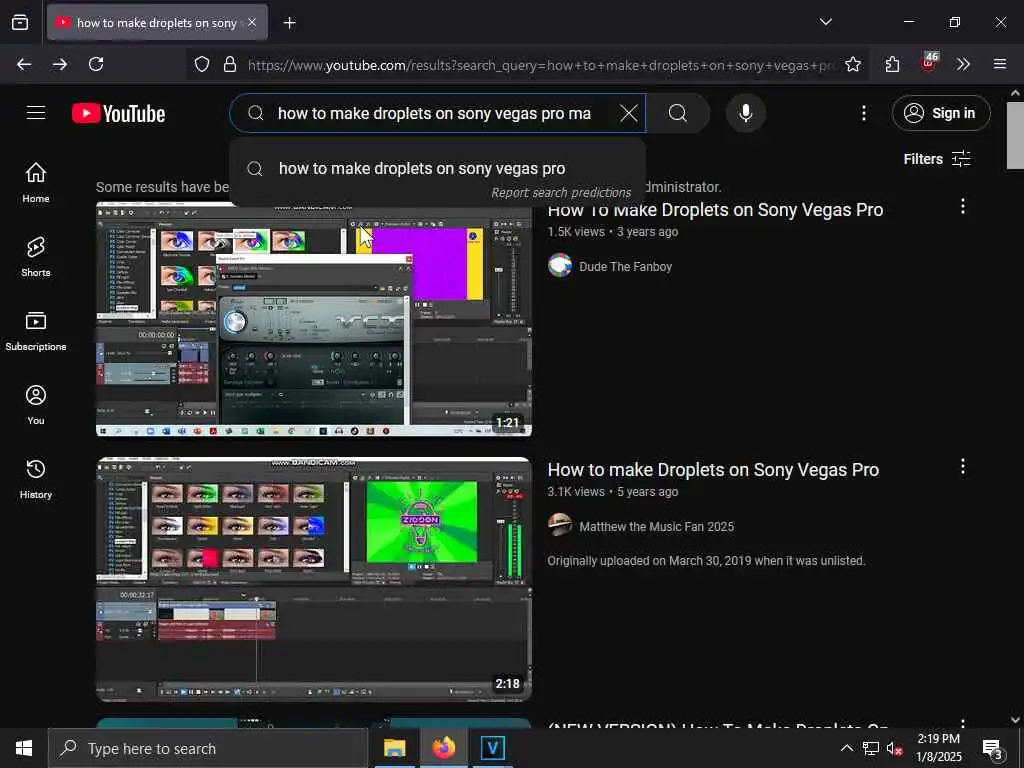Visit Matthew the Music Fan 2025 channel
This screenshot has width=1024, height=768.
pos(656,526)
